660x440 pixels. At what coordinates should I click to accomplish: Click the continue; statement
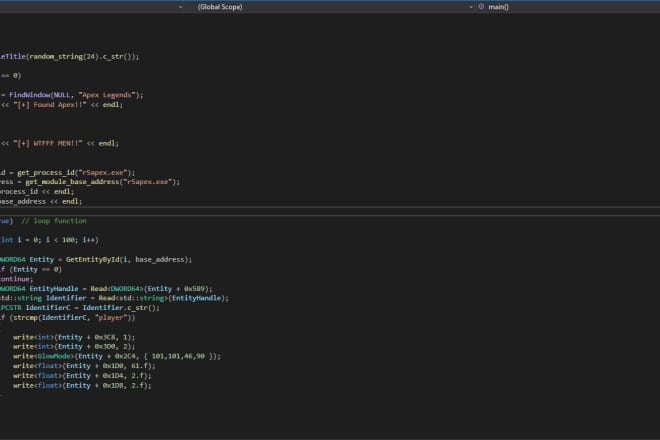click(16, 279)
